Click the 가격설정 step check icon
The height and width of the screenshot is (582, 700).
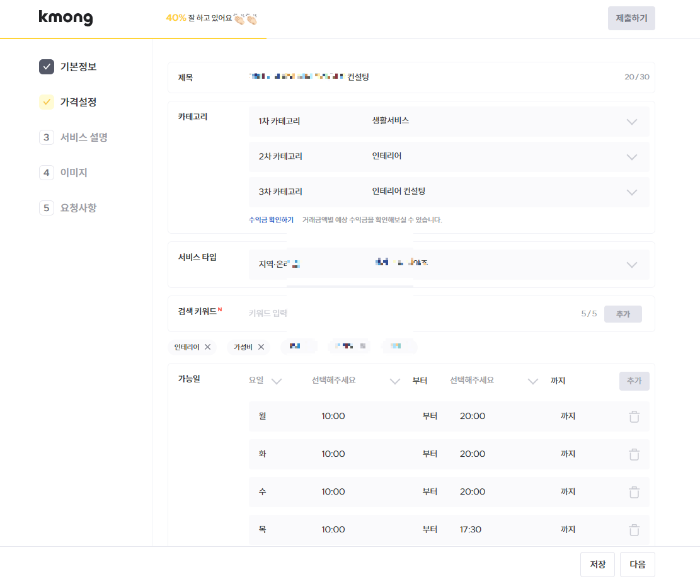[46, 102]
